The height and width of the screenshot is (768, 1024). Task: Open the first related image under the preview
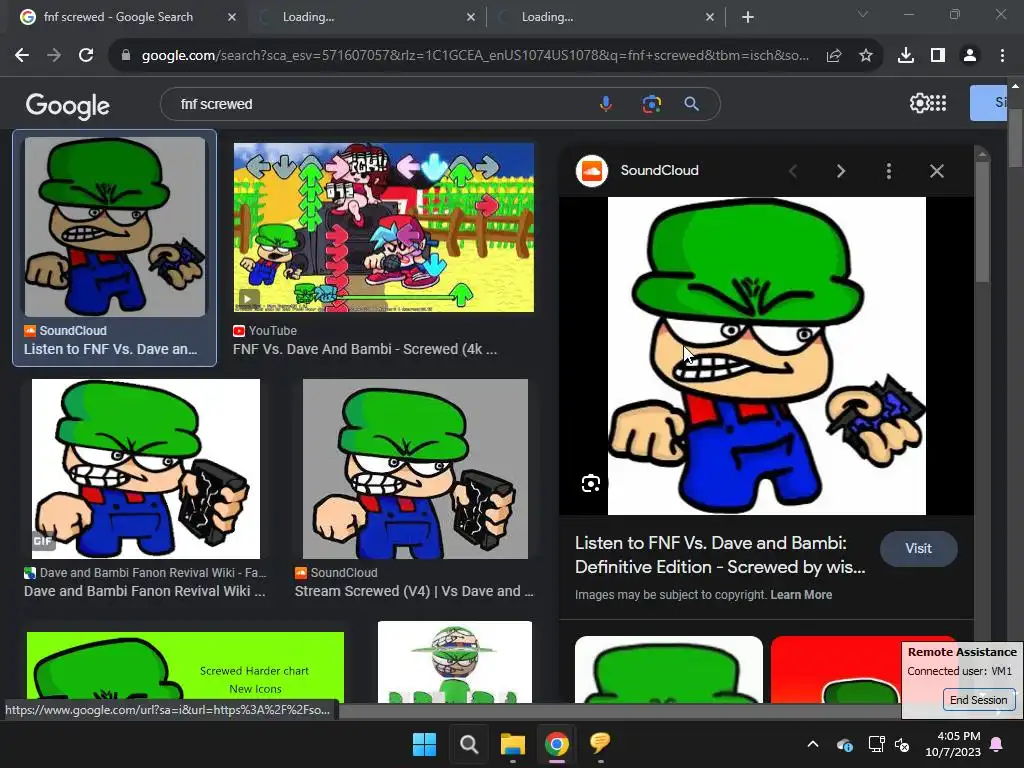(669, 669)
